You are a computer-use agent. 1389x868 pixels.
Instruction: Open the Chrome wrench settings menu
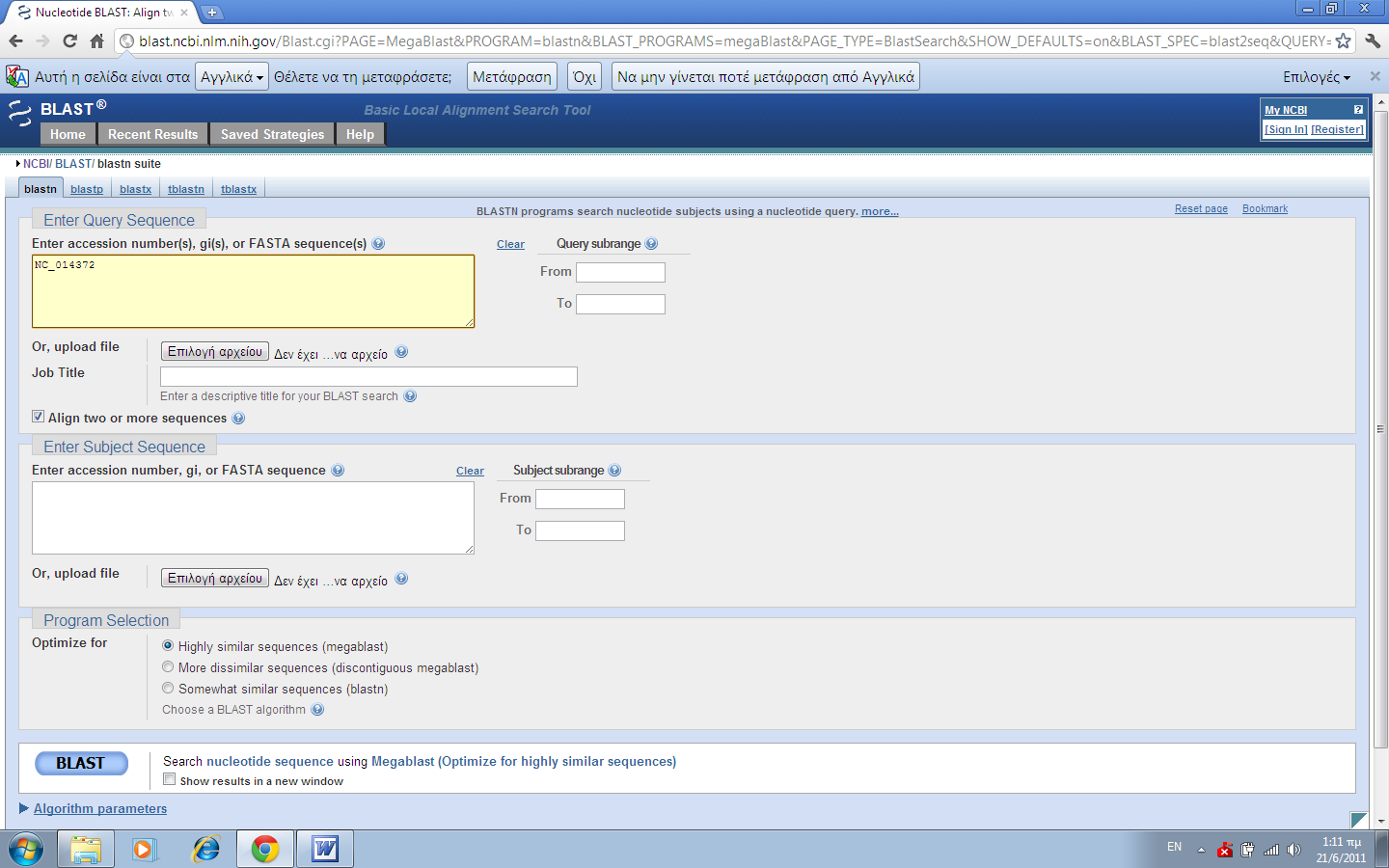point(1373,41)
